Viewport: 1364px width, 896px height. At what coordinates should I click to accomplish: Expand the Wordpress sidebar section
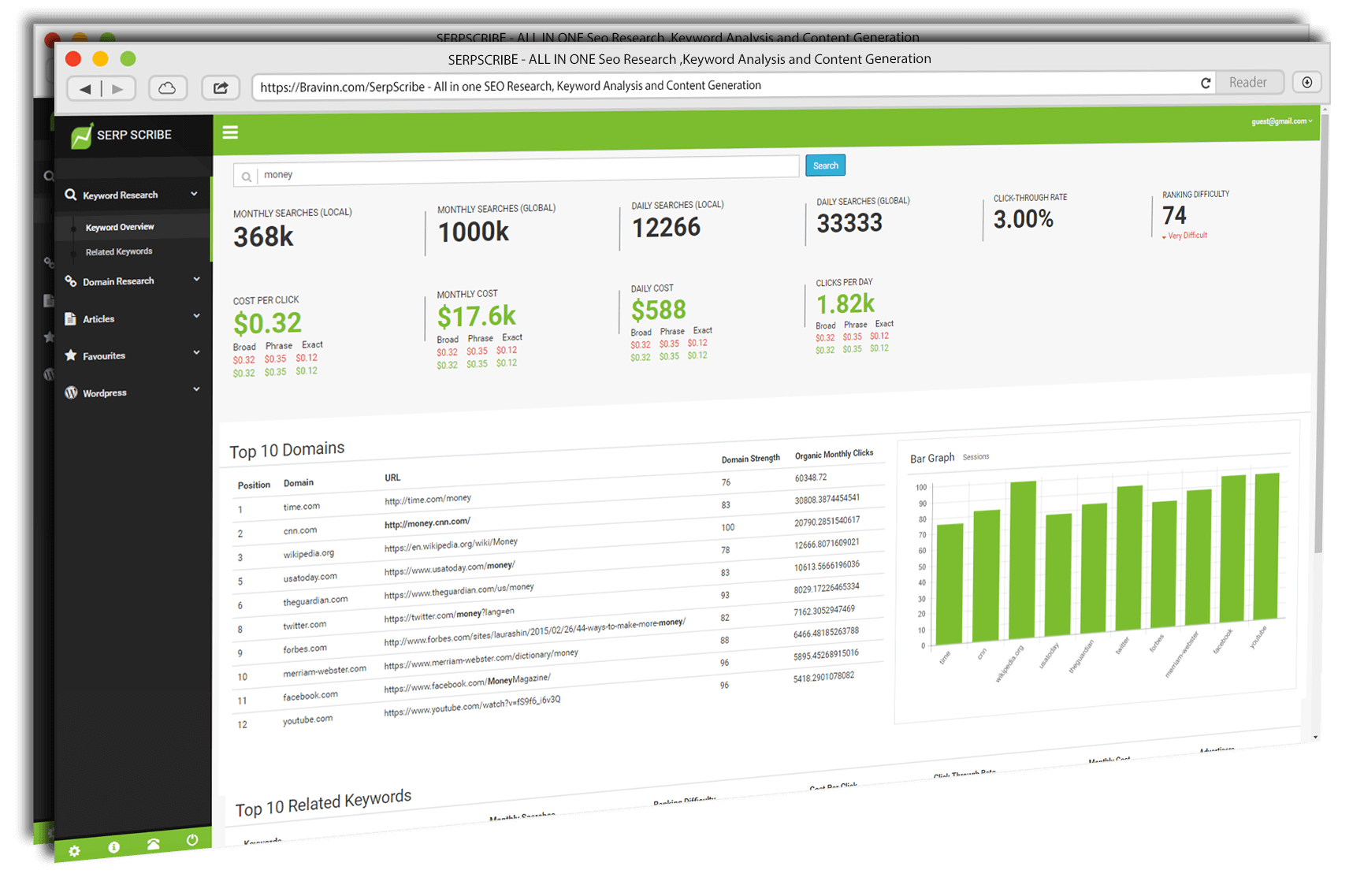[x=132, y=392]
